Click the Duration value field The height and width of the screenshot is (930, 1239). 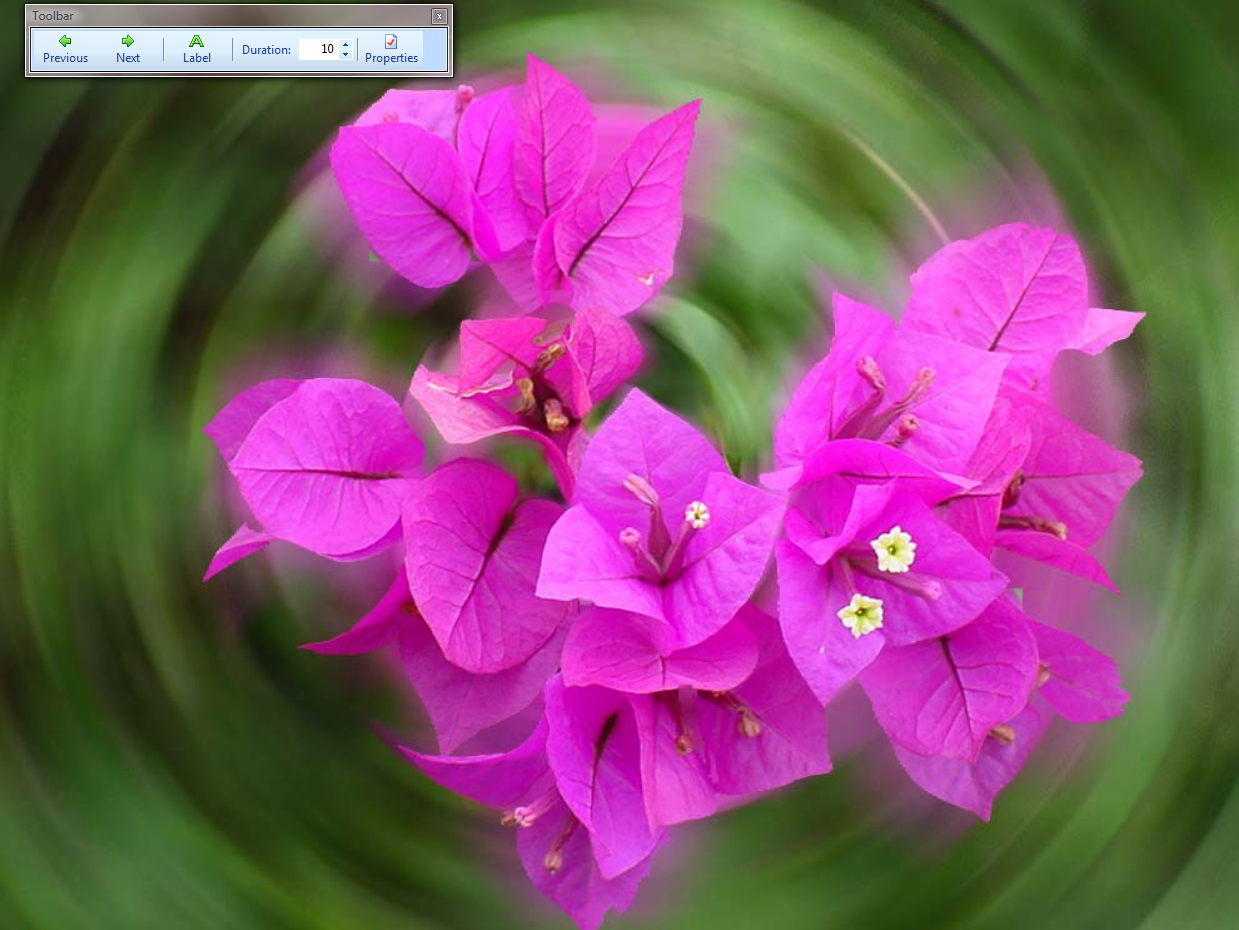tap(319, 49)
